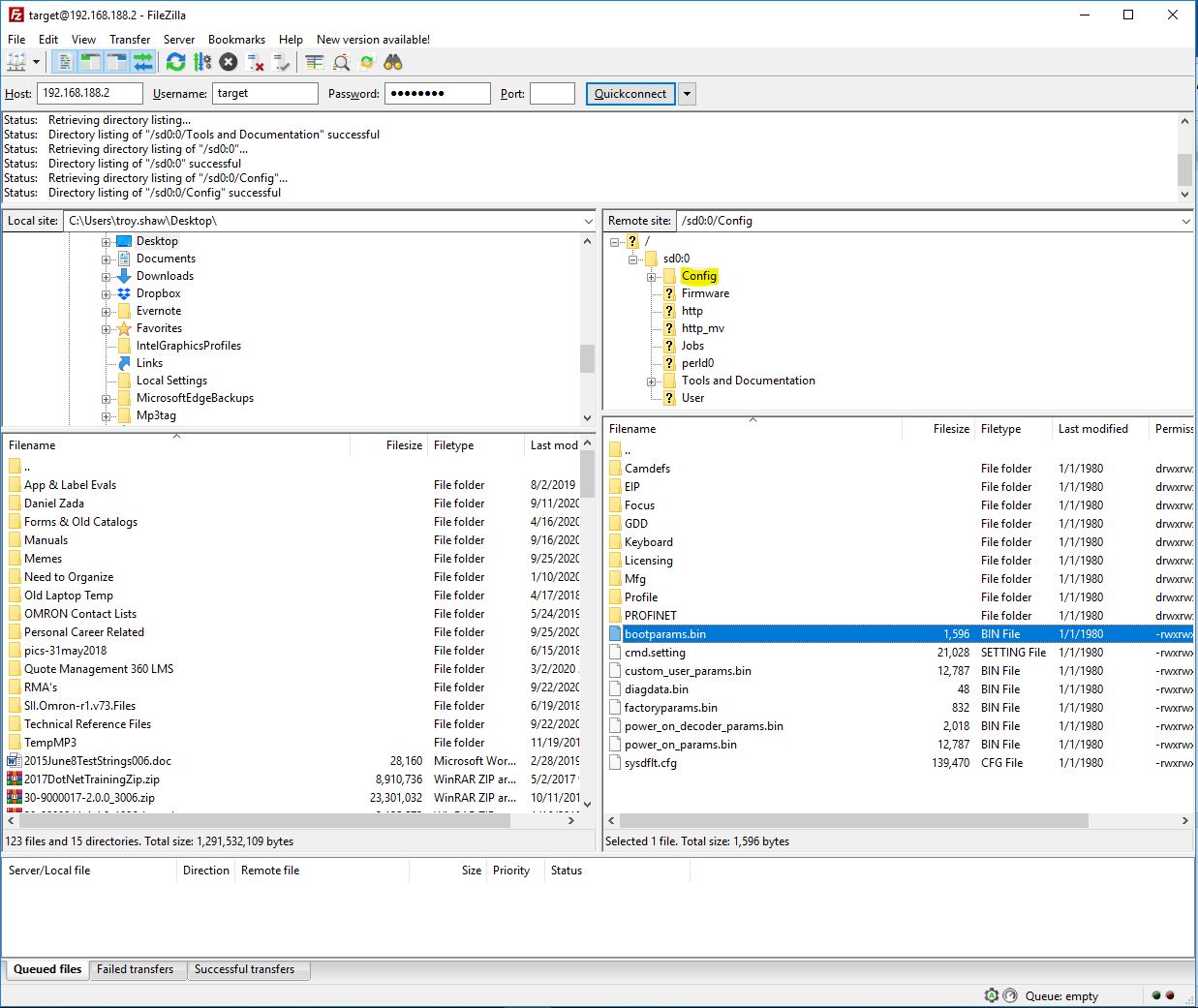Viewport: 1198px width, 1008px height.
Task: Expand the Config folder in remote tree
Action: pyautogui.click(x=652, y=277)
